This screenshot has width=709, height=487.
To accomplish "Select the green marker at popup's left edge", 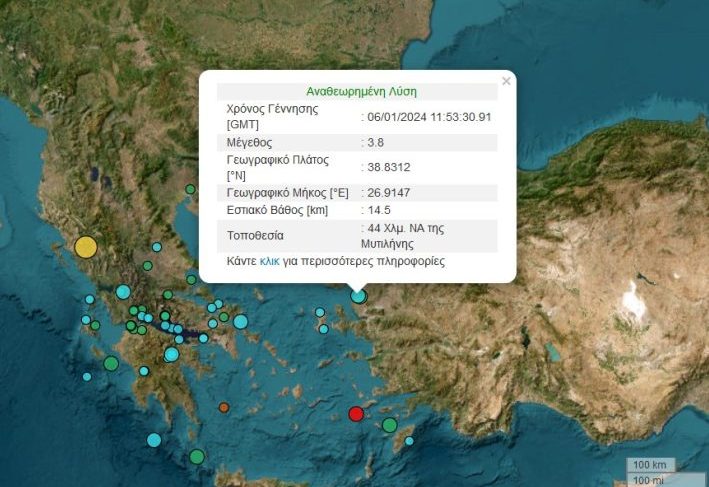I will pyautogui.click(x=190, y=189).
